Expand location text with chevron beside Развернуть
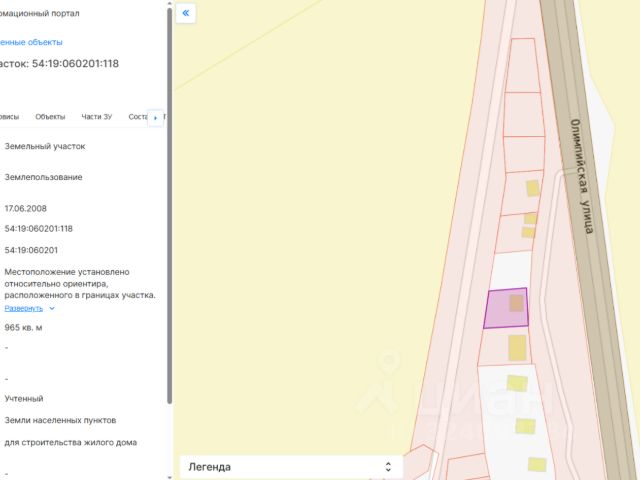This screenshot has width=640, height=480. point(52,308)
